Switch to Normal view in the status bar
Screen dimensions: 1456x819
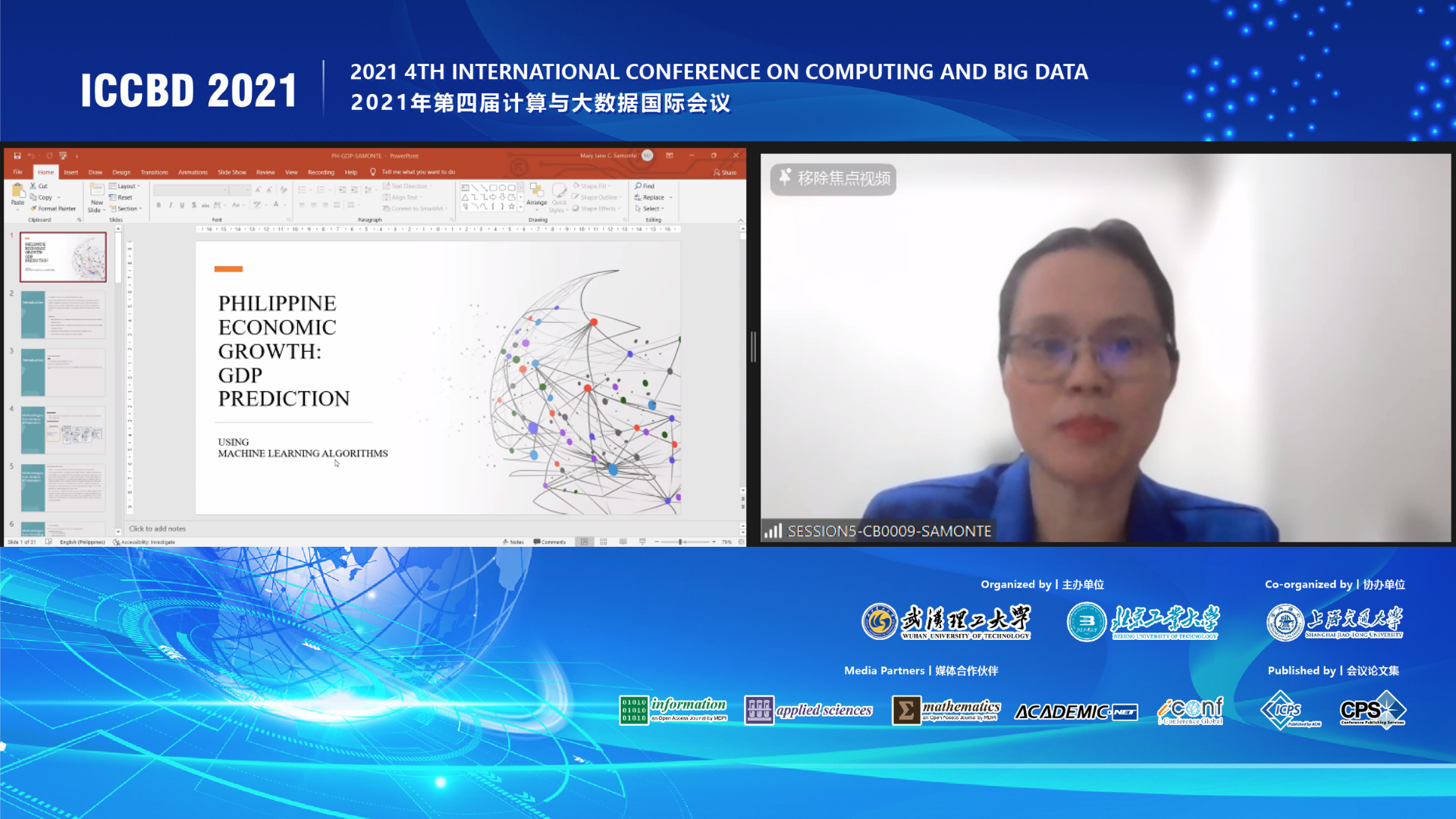click(x=585, y=541)
